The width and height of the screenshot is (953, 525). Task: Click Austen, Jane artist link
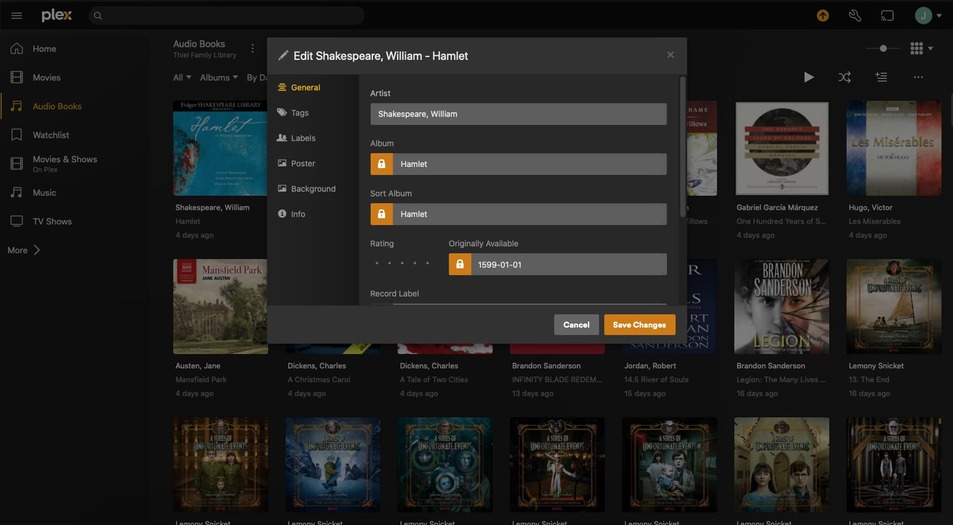click(x=198, y=366)
